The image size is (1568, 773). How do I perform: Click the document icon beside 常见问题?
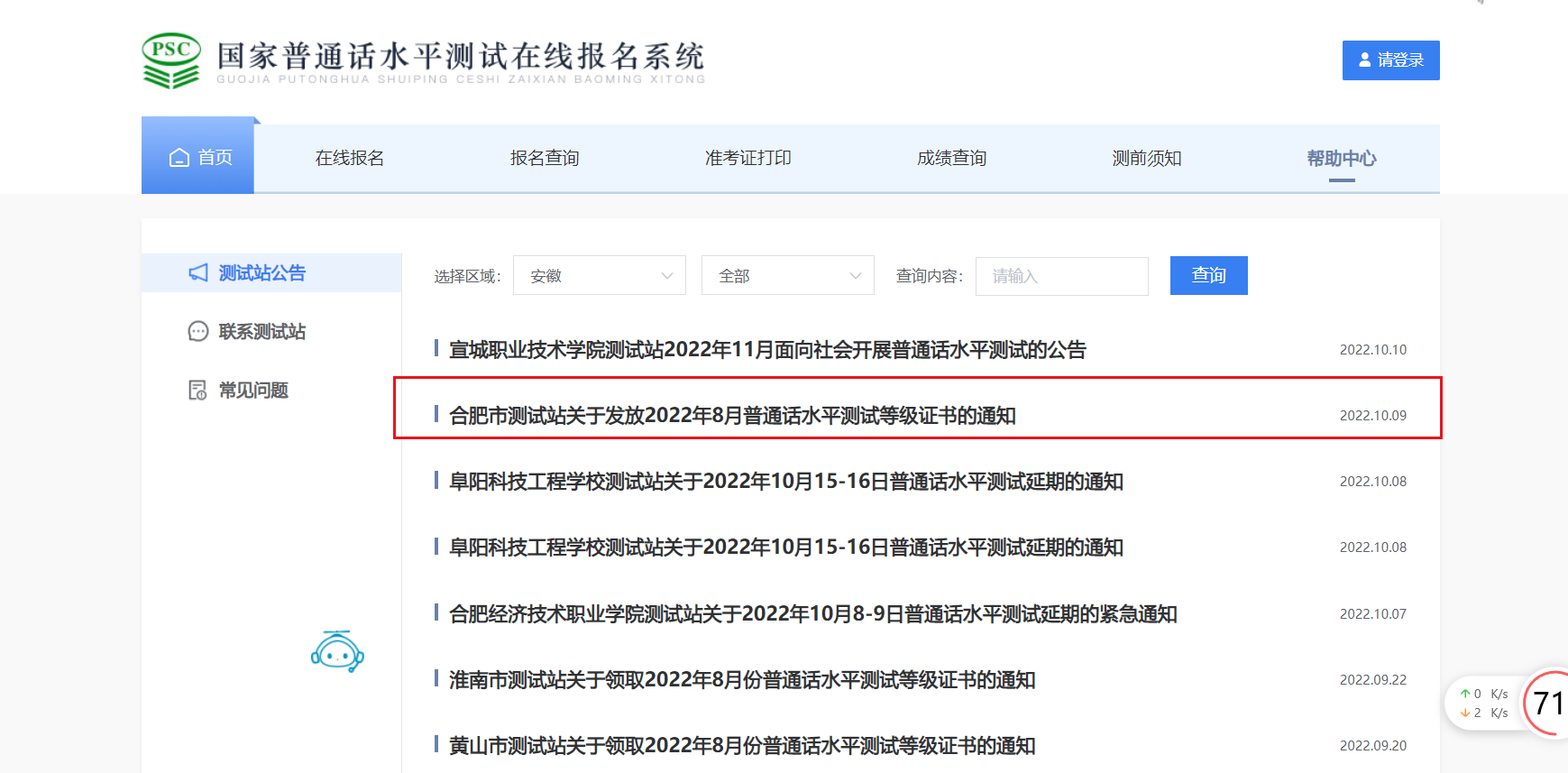tap(197, 391)
